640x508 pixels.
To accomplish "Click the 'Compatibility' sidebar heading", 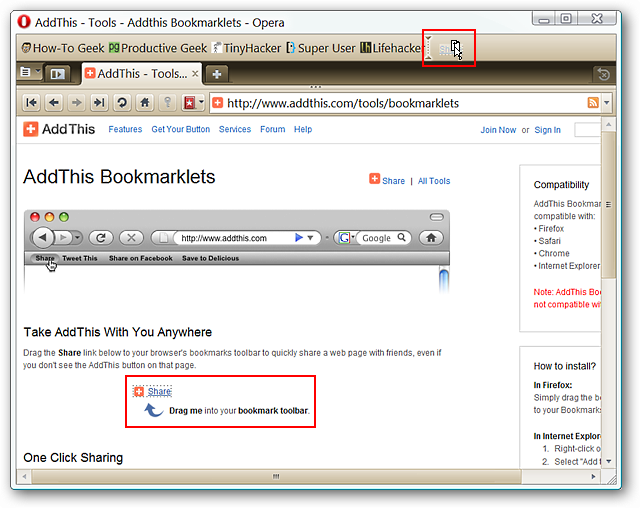I will 561,185.
